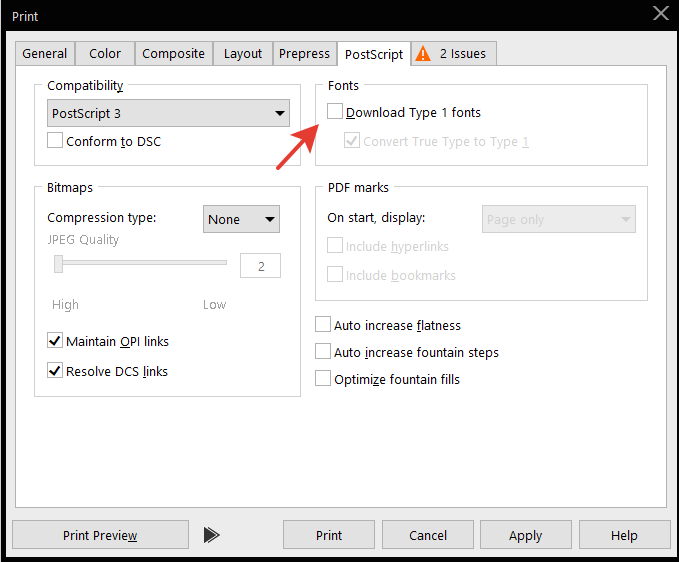Close the Print dialog window
679x562 pixels.
point(660,13)
